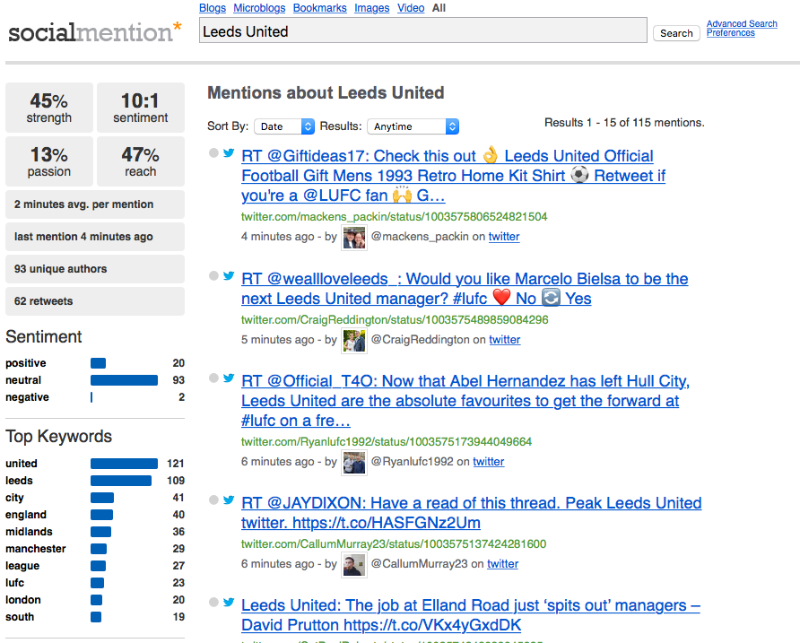Open the @CraigReddington avatar thumbnail

(x=354, y=341)
